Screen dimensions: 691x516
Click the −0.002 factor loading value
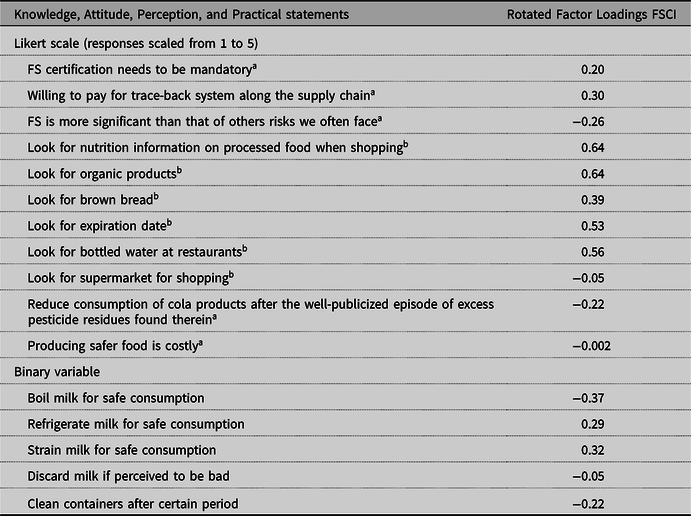click(x=591, y=346)
